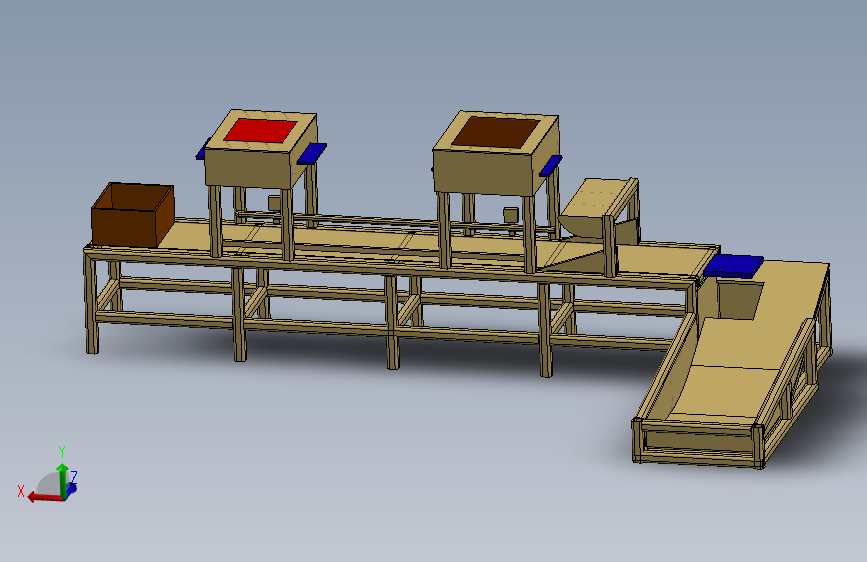Select small motor under the left hopper
867x562 pixels.
274,202
